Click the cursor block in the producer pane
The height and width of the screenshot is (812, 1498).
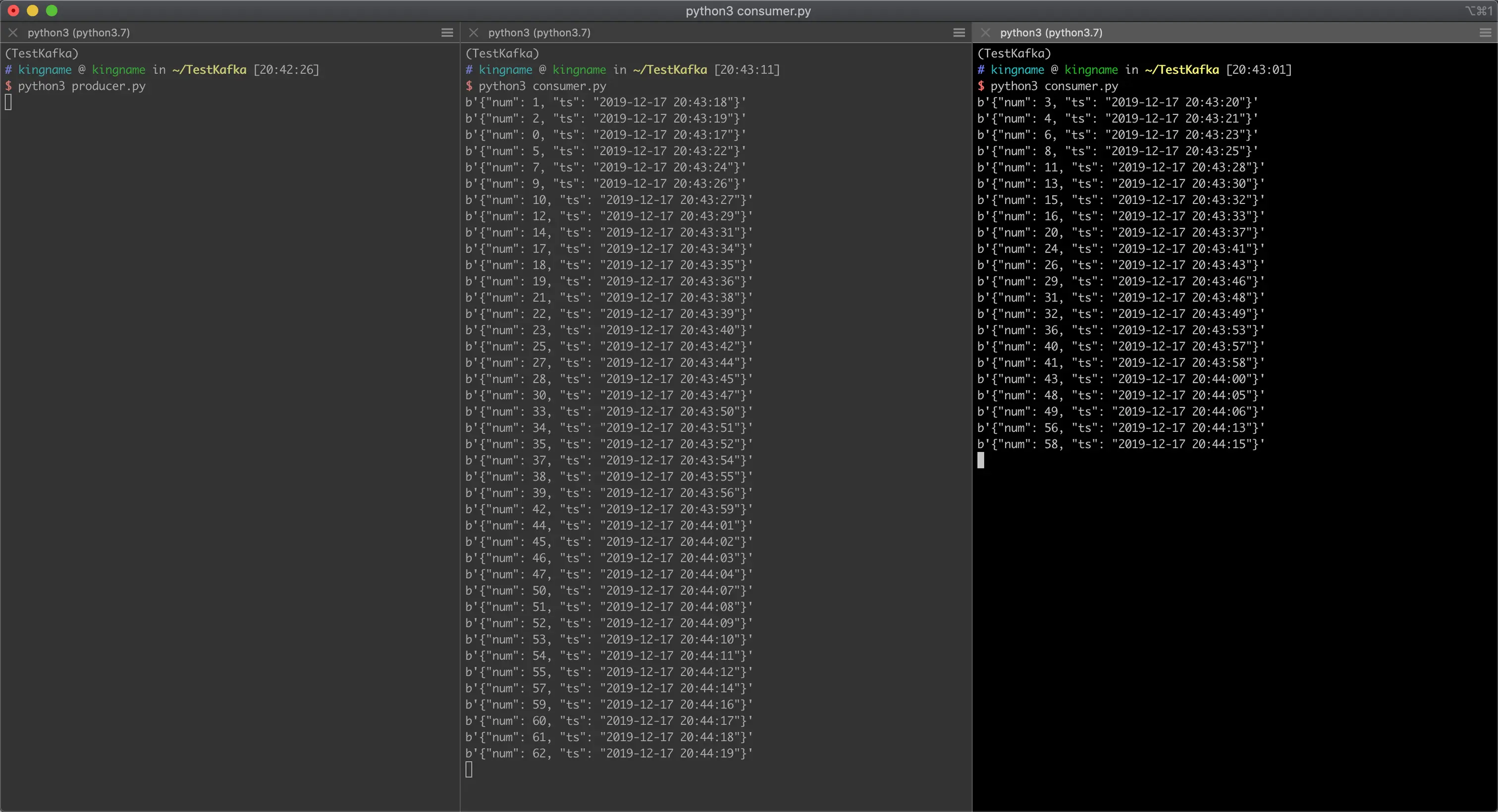8,102
